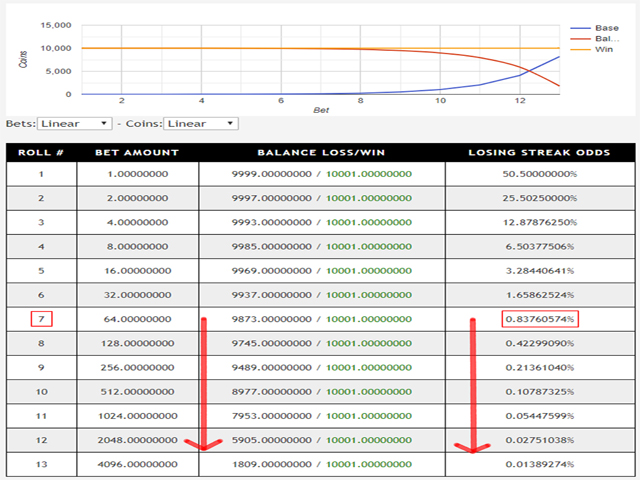Select bet amount 2.00000000 cell
The height and width of the screenshot is (480, 640).
[x=138, y=198]
